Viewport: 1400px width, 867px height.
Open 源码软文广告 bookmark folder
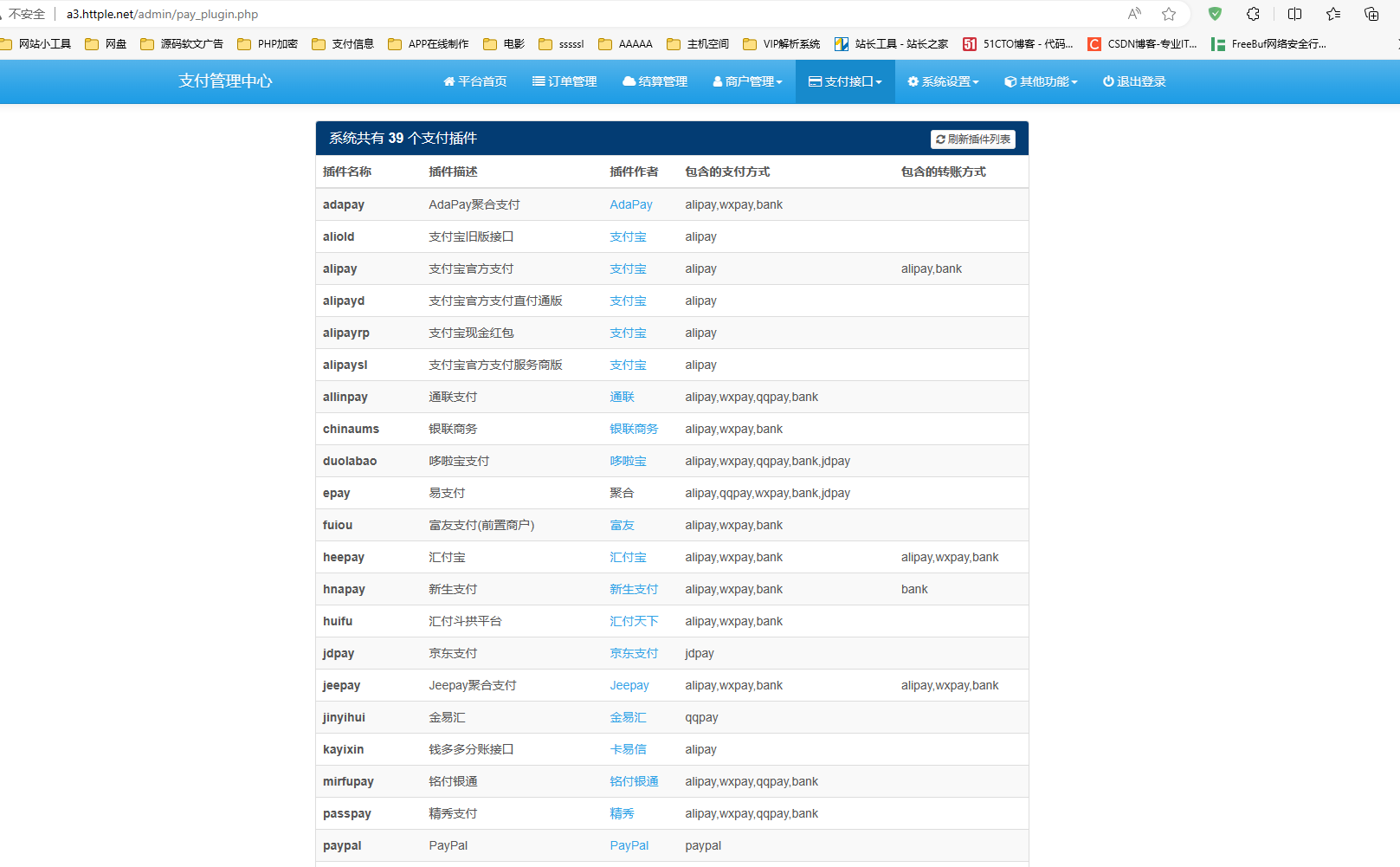[182, 44]
